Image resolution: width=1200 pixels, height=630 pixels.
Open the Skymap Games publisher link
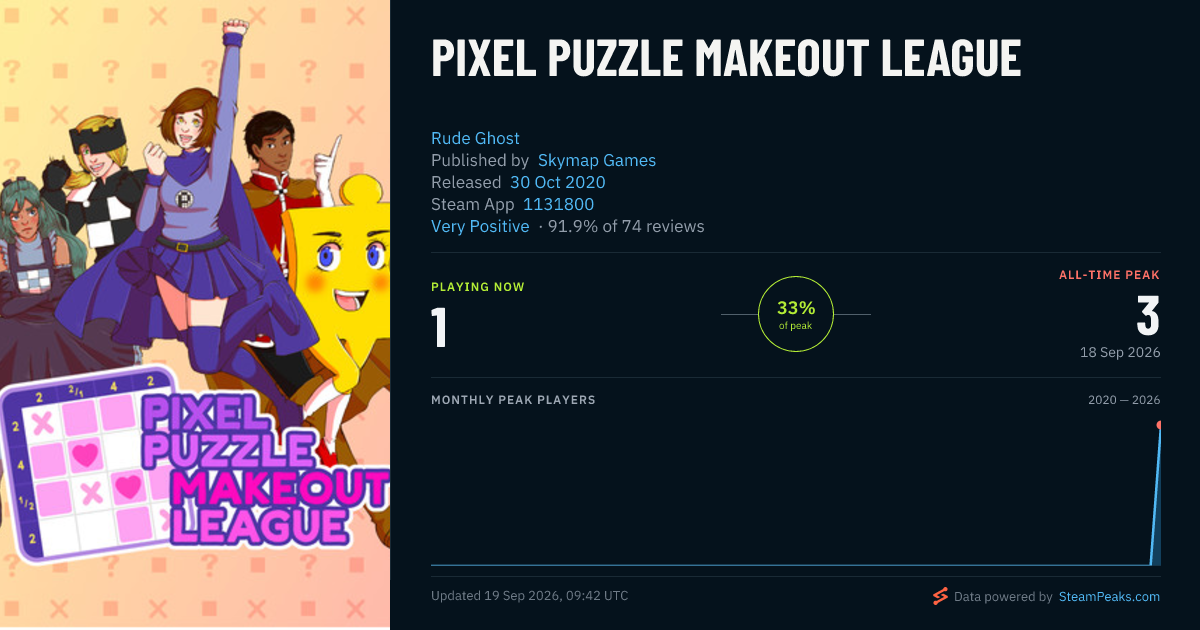(x=597, y=160)
